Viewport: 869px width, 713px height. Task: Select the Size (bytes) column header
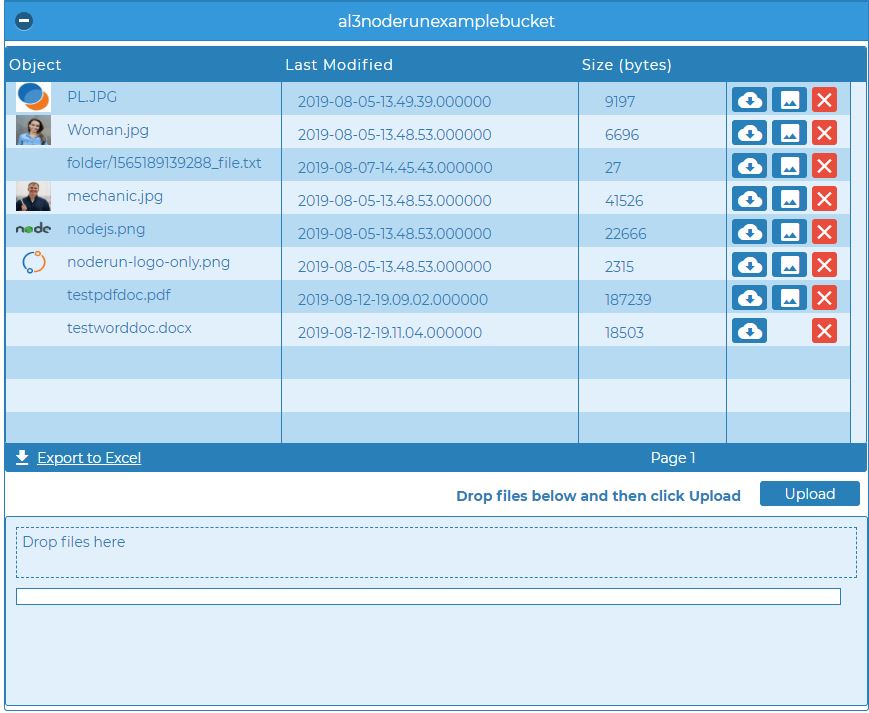(628, 64)
